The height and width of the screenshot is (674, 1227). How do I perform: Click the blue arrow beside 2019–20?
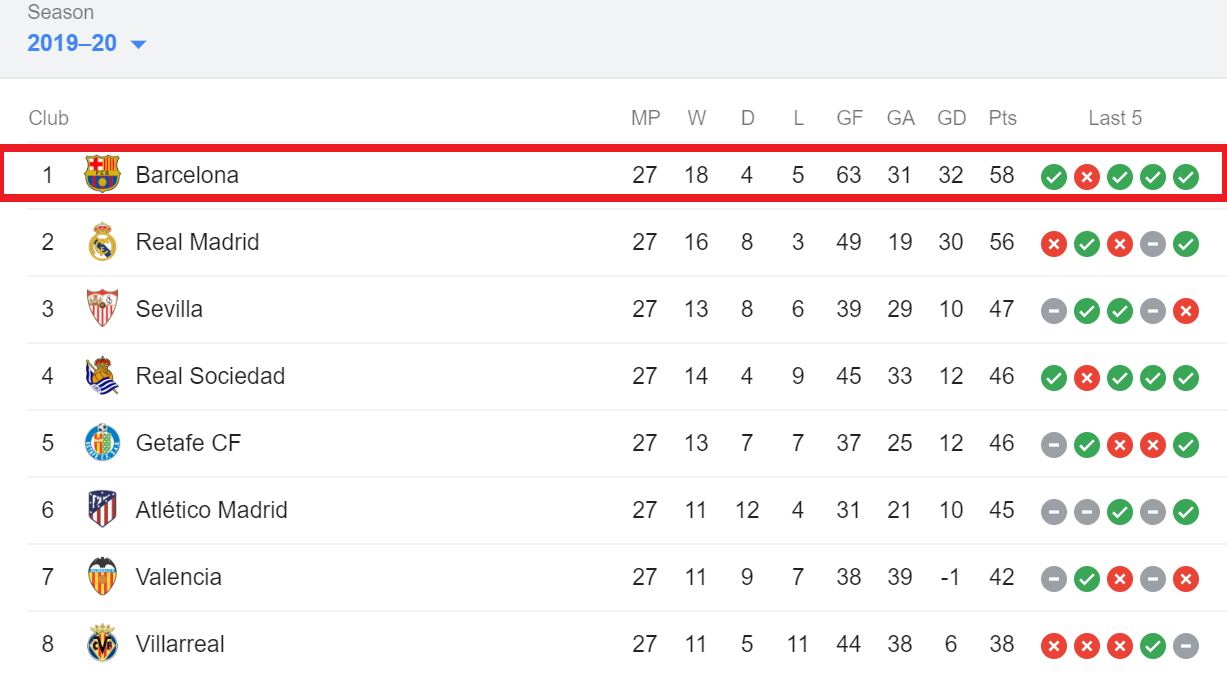tap(138, 45)
